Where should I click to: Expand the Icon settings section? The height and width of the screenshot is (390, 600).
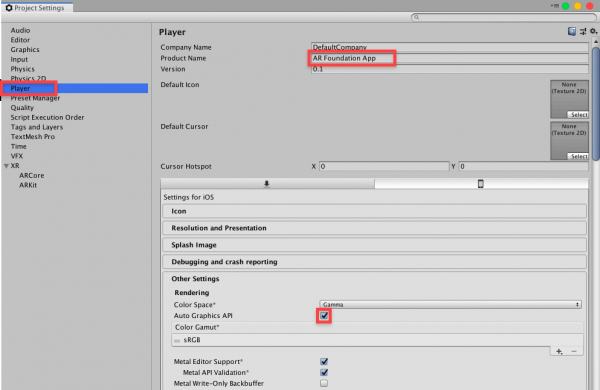[x=374, y=211]
